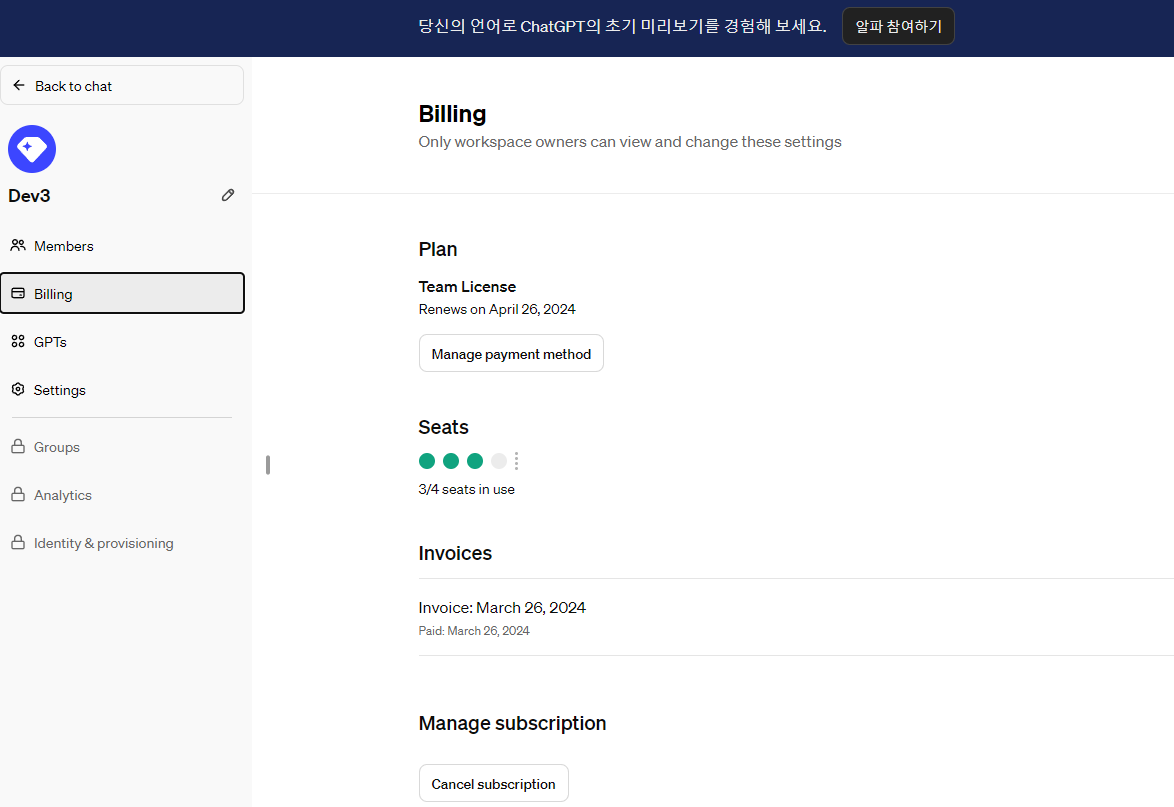
Task: Click the Manage payment method button
Action: click(511, 353)
